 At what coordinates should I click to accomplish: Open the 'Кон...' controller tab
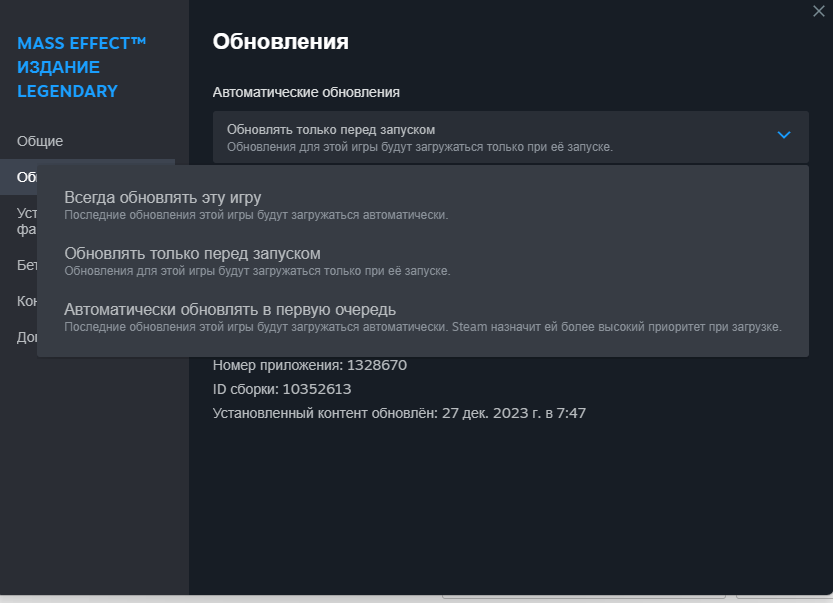click(27, 301)
